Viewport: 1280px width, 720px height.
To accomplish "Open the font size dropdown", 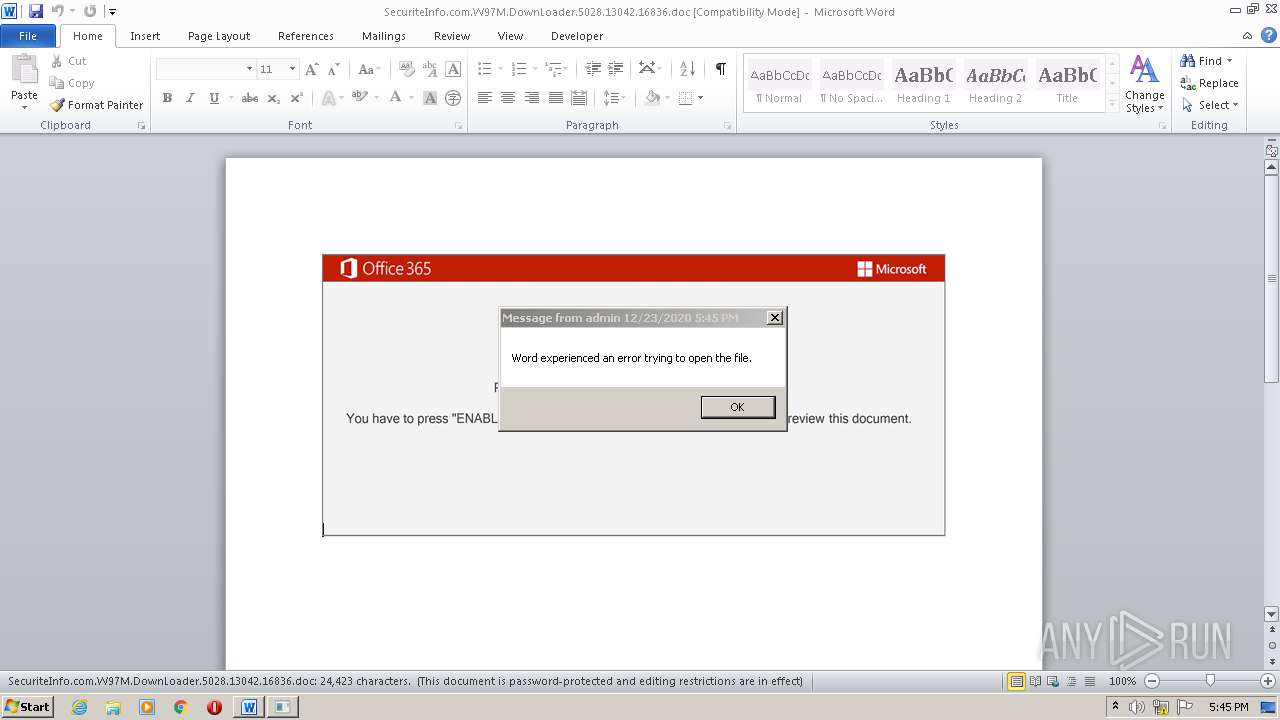I will coord(292,69).
